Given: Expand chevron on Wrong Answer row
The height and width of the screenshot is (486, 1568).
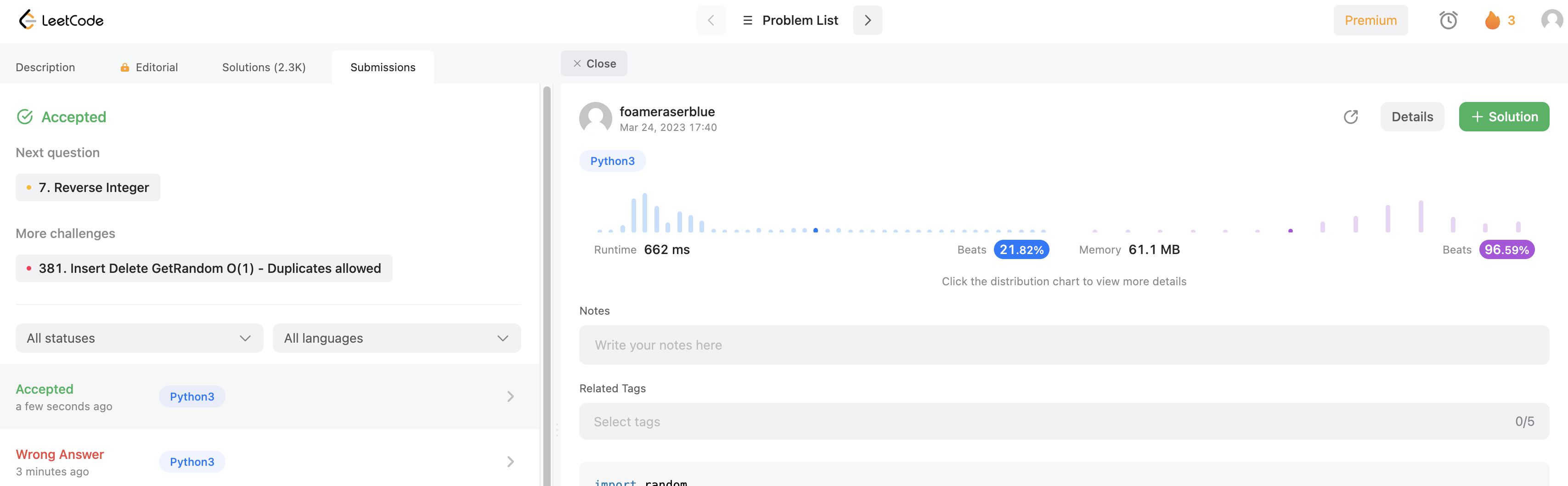Looking at the screenshot, I should click(x=510, y=462).
